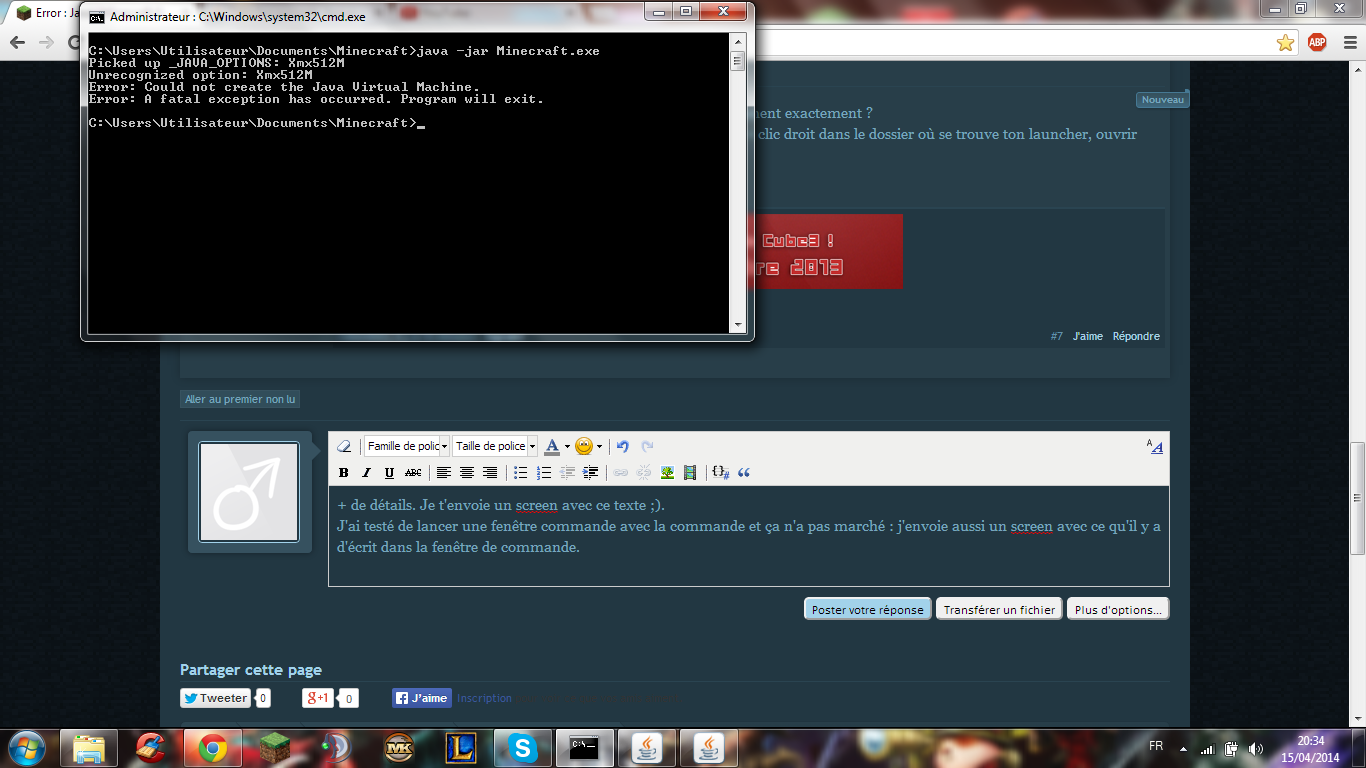Click inside the reply text area

coord(748,537)
